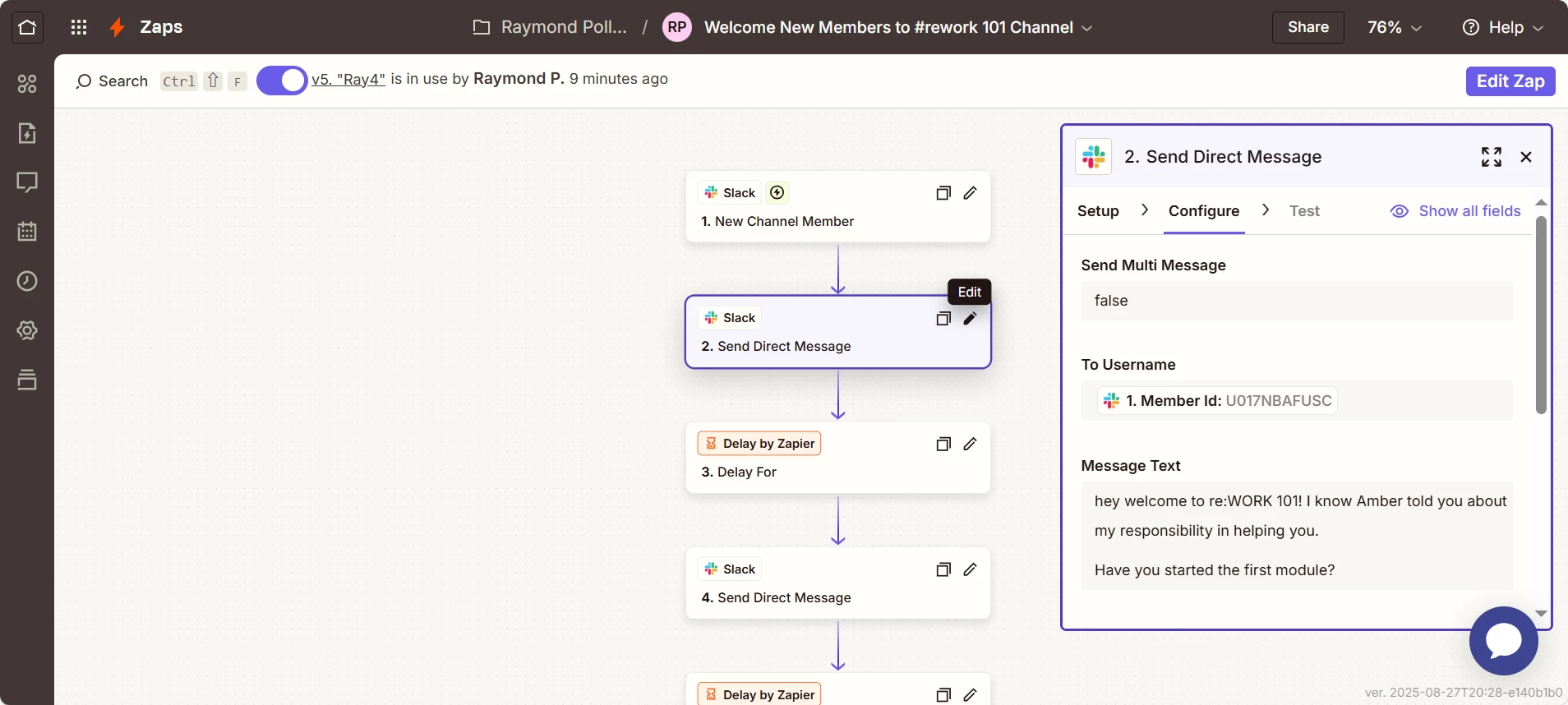This screenshot has width=1568, height=705.
Task: Switch to the Setup tab
Action: pos(1098,211)
